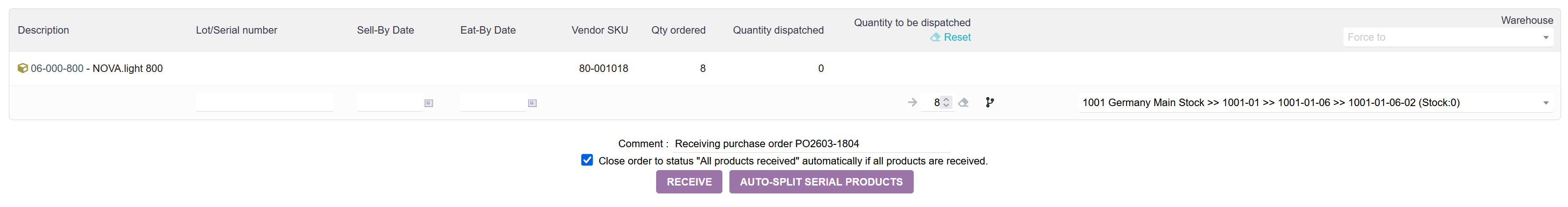Click the eraser icon next to quantity 8

(x=963, y=102)
